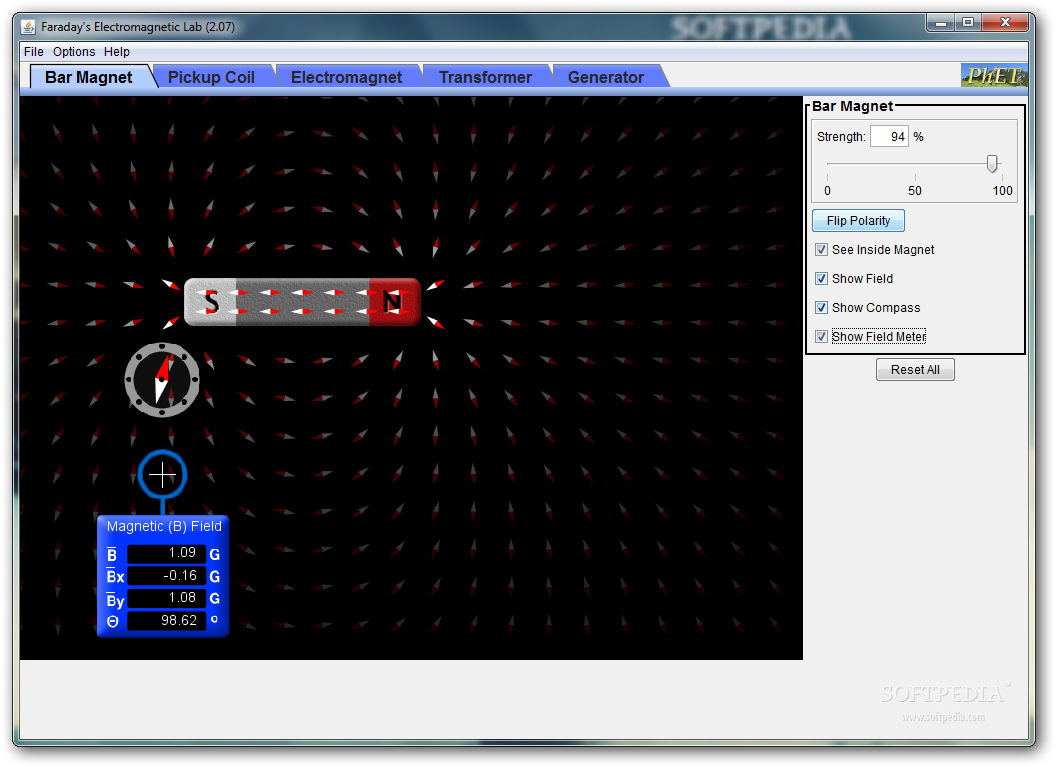This screenshot has width=1056, height=767.
Task: Click the compass instrument
Action: [x=162, y=380]
